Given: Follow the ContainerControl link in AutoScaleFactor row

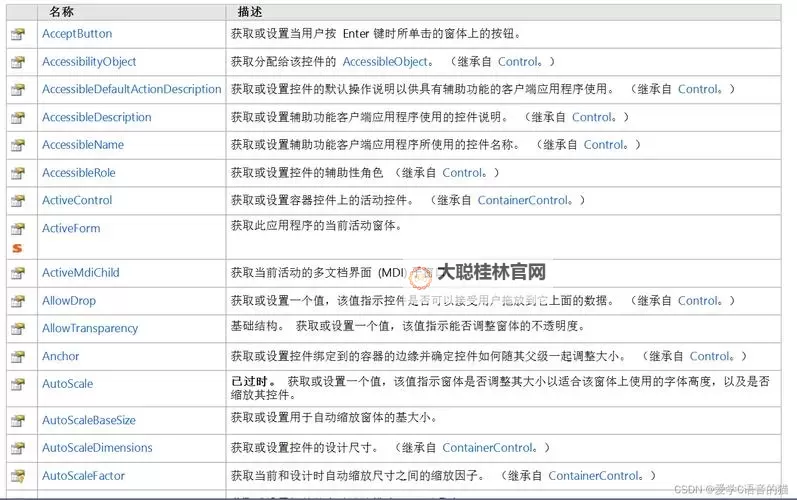Looking at the screenshot, I should click(594, 476).
